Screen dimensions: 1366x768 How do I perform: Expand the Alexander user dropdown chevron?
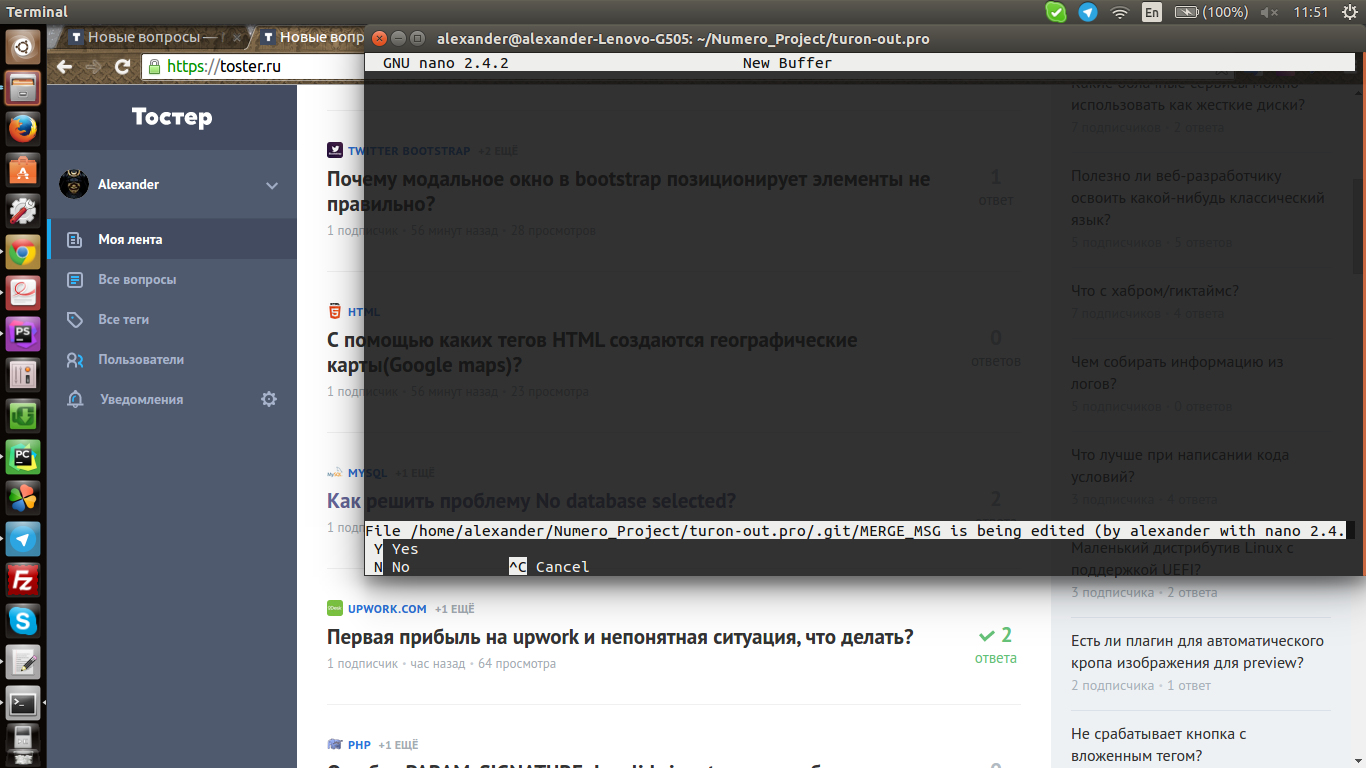(x=271, y=185)
